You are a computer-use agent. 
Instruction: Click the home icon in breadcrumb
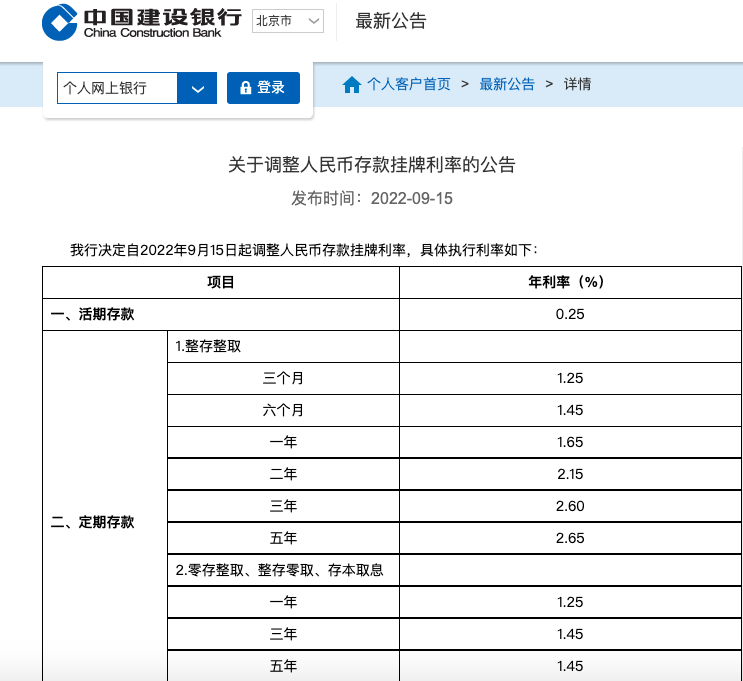pyautogui.click(x=352, y=85)
